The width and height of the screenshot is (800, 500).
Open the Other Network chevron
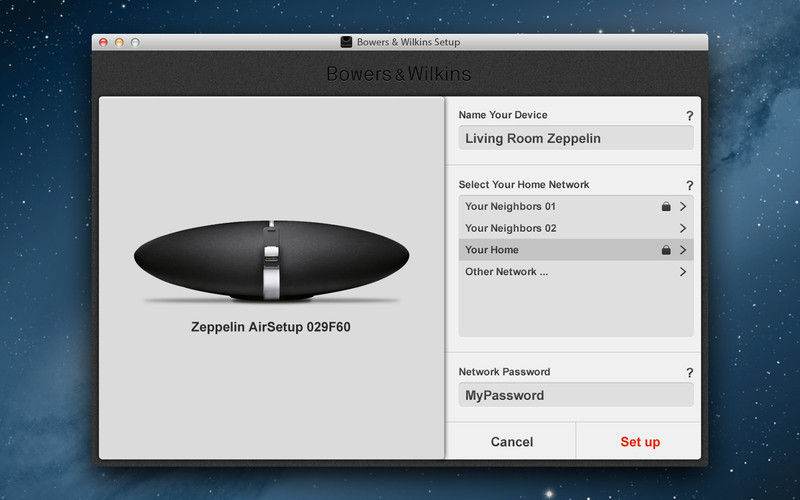683,272
